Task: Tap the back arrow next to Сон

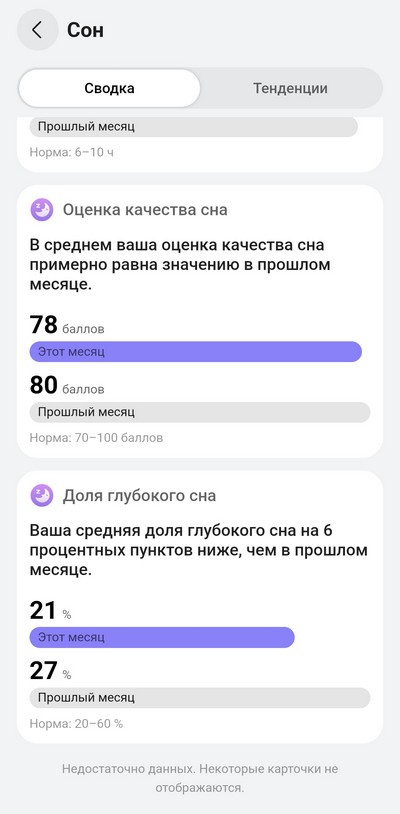Action: click(x=37, y=30)
